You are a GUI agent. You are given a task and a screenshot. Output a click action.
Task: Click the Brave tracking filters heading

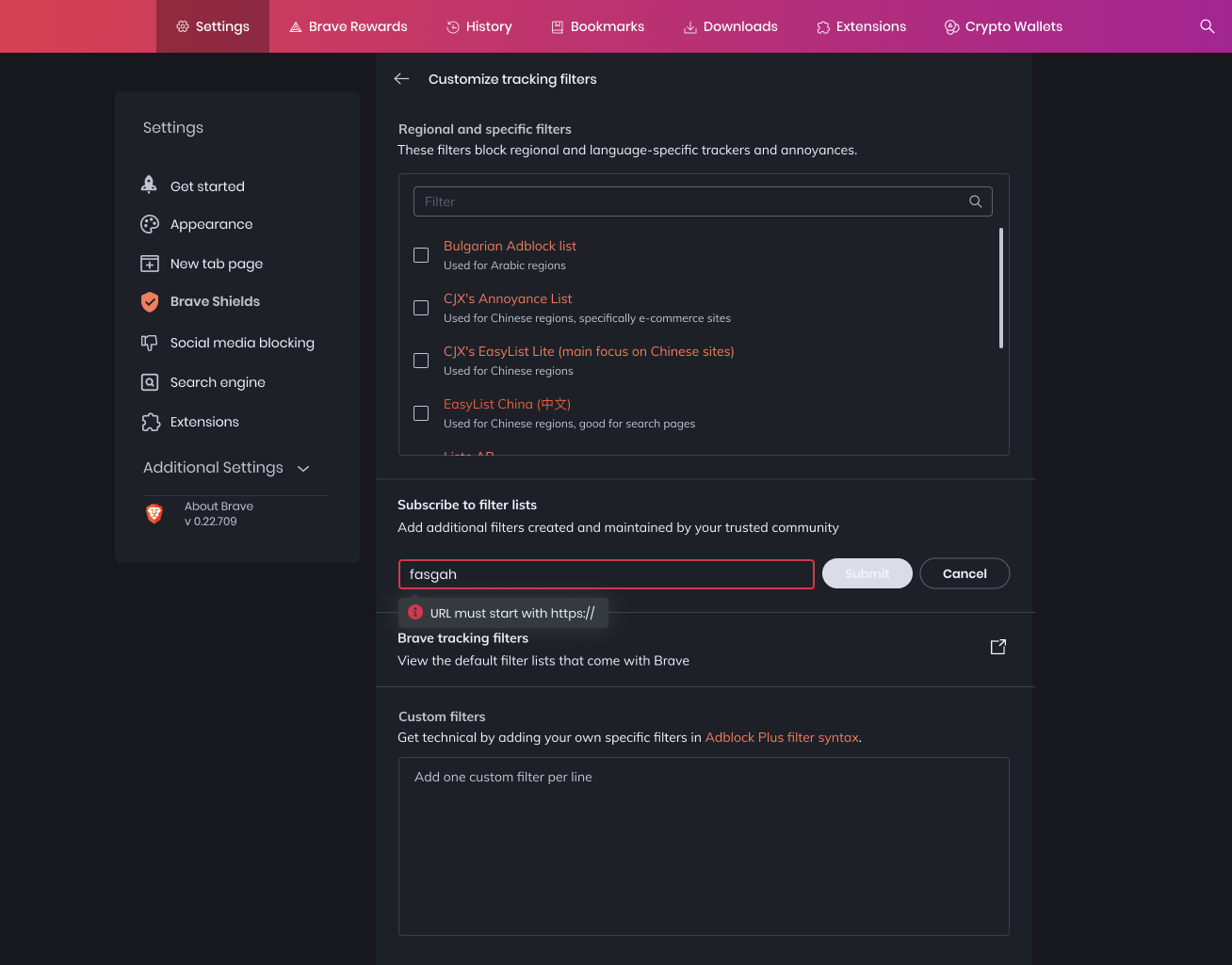click(462, 637)
